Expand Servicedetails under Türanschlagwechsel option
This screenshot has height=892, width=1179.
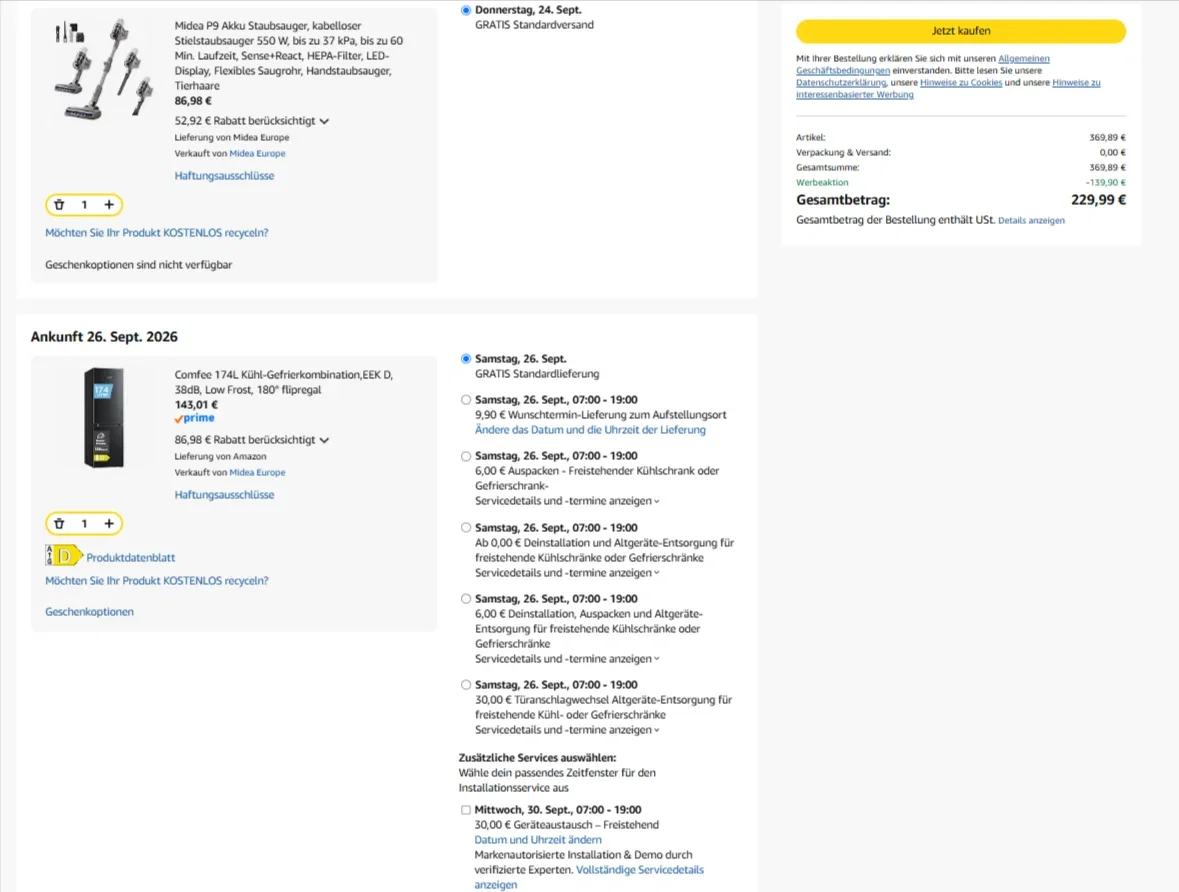[568, 730]
